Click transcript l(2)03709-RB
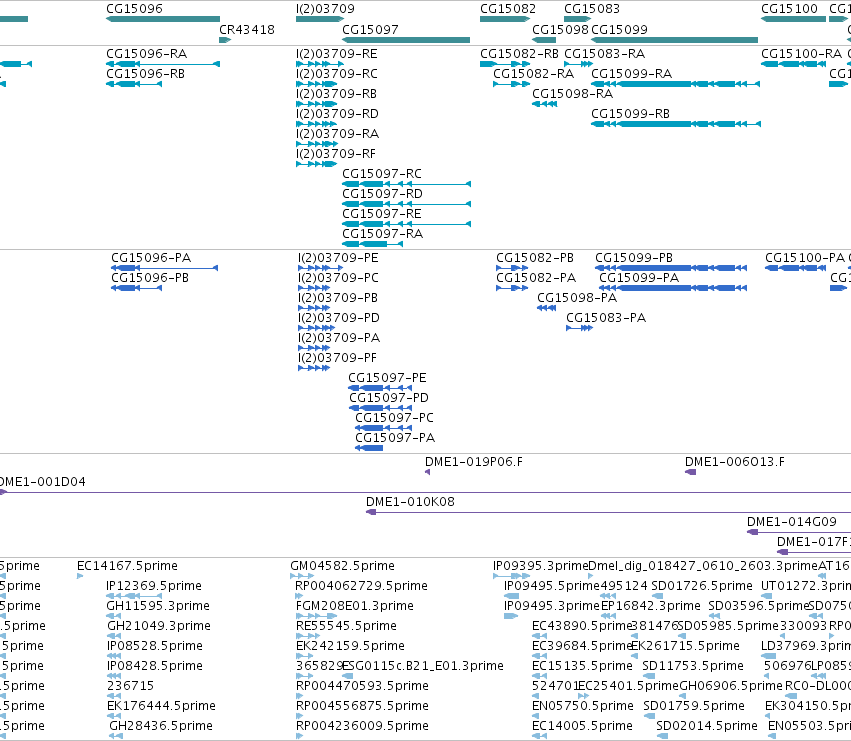Screen dimensions: 851x741 (336, 94)
